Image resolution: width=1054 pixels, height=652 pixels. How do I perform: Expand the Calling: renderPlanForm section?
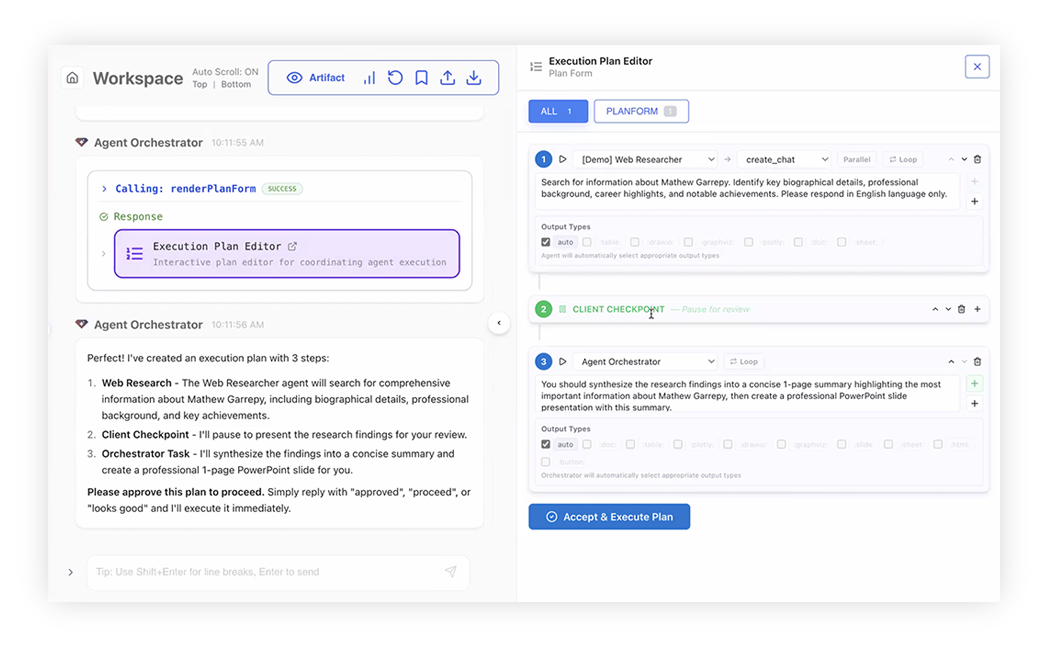(x=104, y=189)
